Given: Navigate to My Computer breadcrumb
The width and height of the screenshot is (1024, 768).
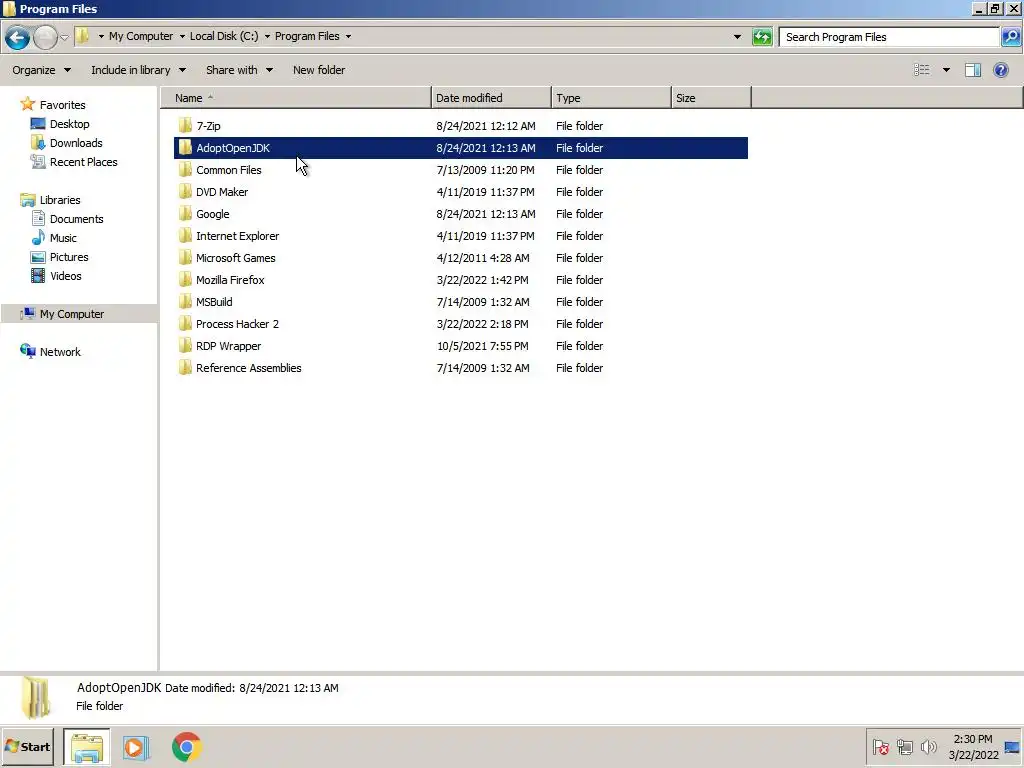Looking at the screenshot, I should click(x=141, y=36).
